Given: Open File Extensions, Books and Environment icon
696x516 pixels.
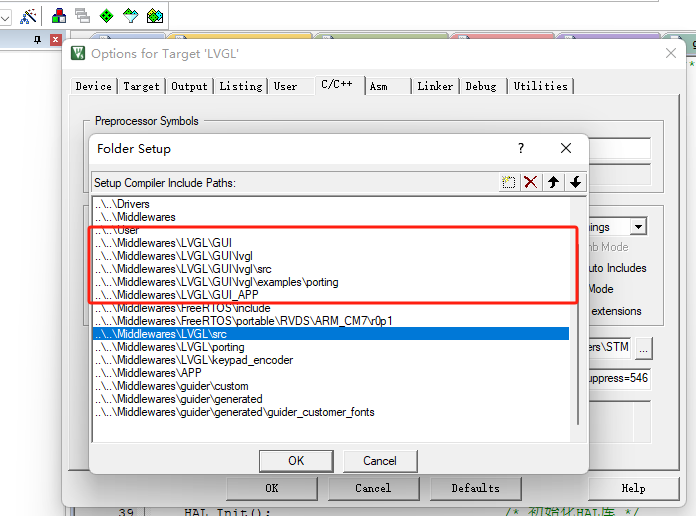Looking at the screenshot, I should click(59, 16).
